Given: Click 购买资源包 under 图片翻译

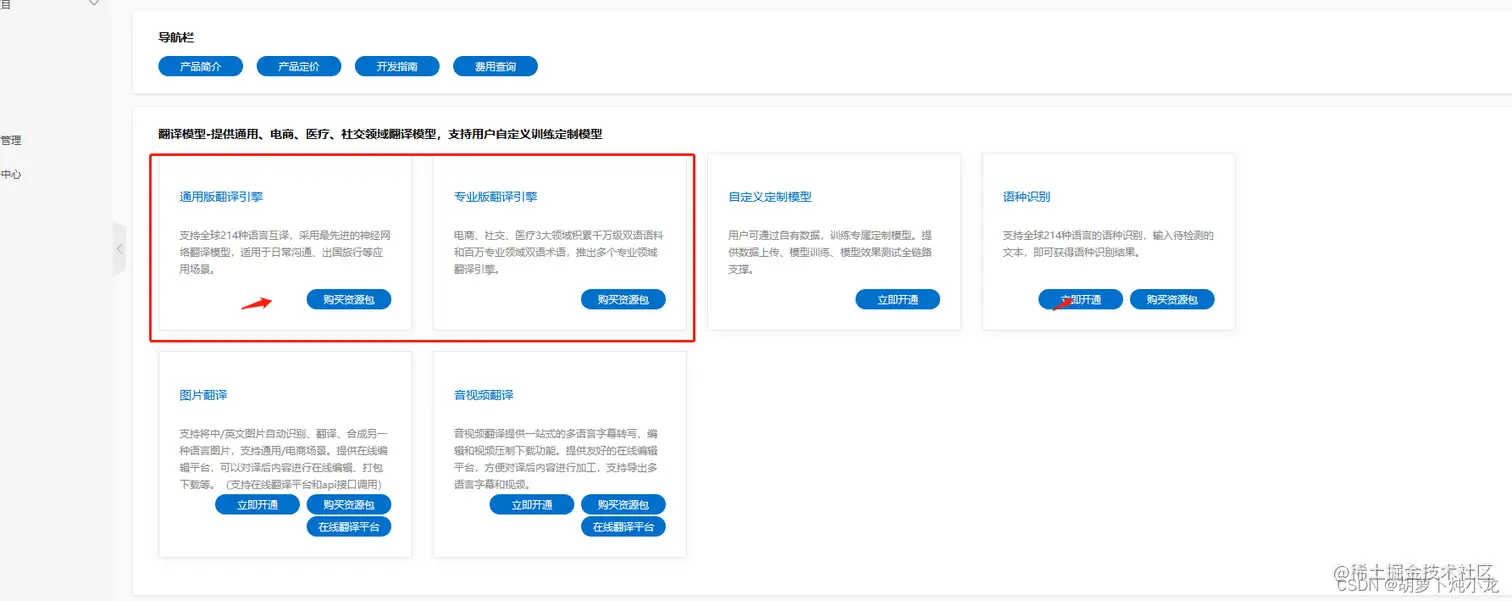Looking at the screenshot, I should pyautogui.click(x=349, y=504).
